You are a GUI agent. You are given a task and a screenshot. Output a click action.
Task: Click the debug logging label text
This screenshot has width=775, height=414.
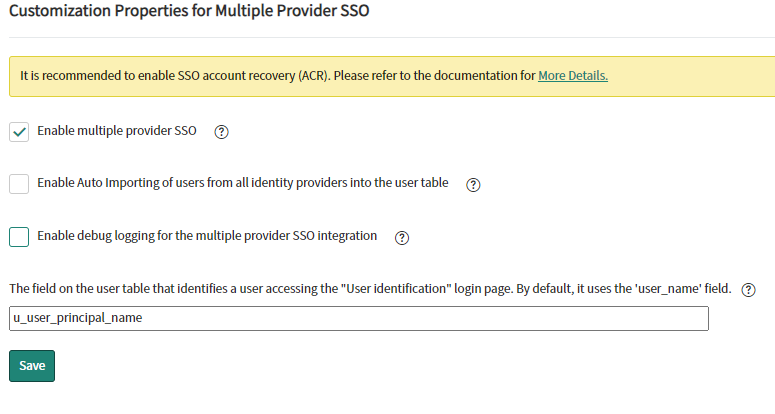point(207,236)
